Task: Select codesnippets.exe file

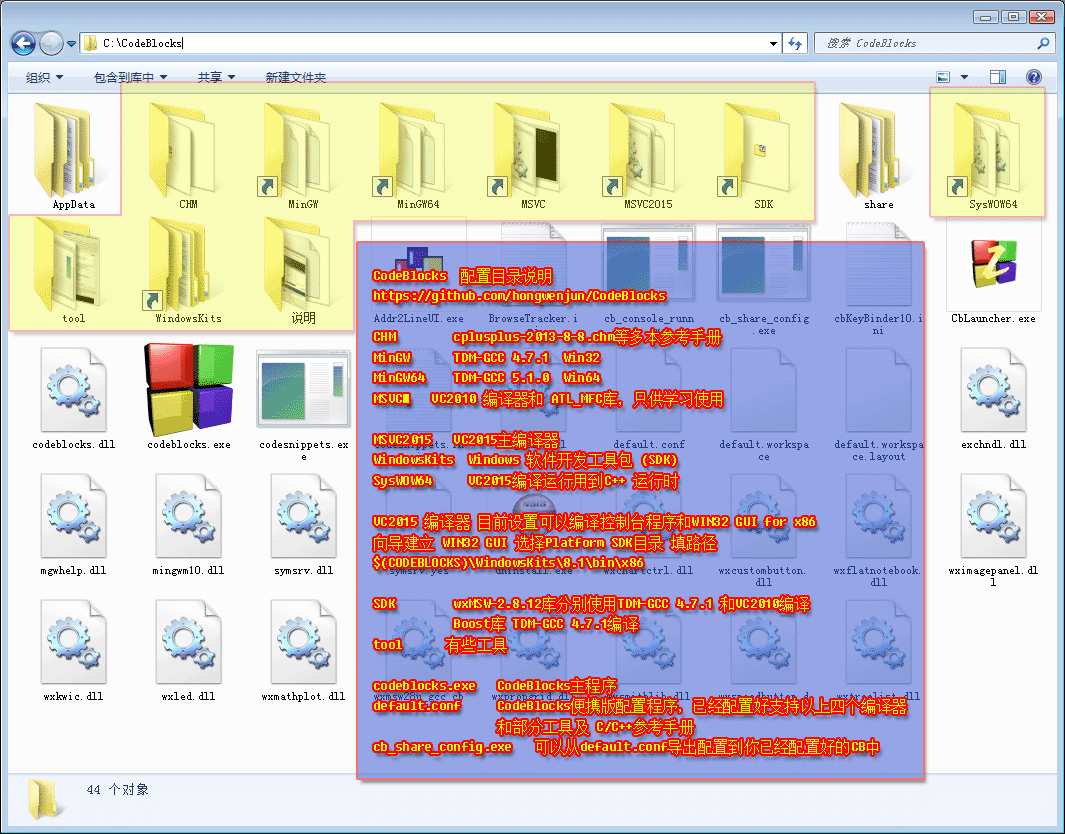Action: [x=304, y=404]
